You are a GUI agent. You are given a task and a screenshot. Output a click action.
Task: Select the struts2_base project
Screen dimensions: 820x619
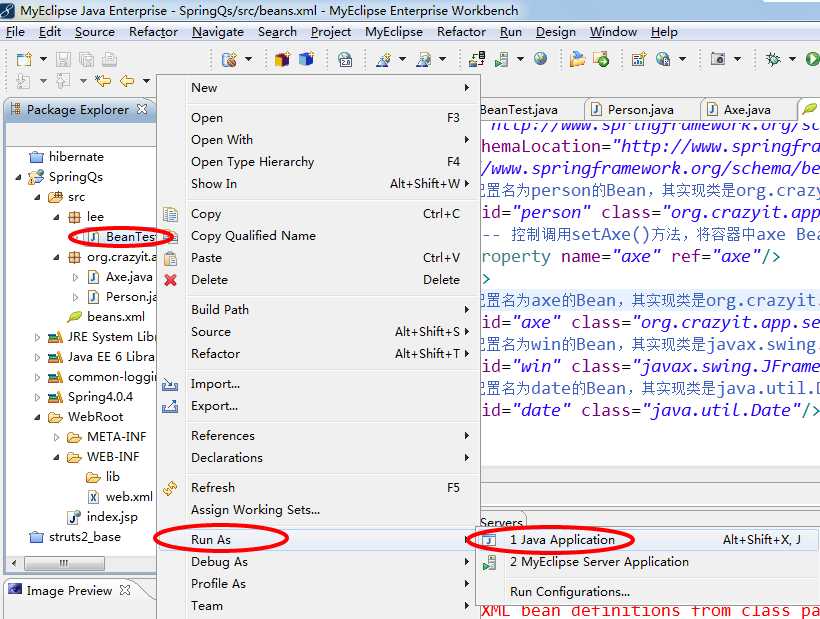[x=75, y=537]
